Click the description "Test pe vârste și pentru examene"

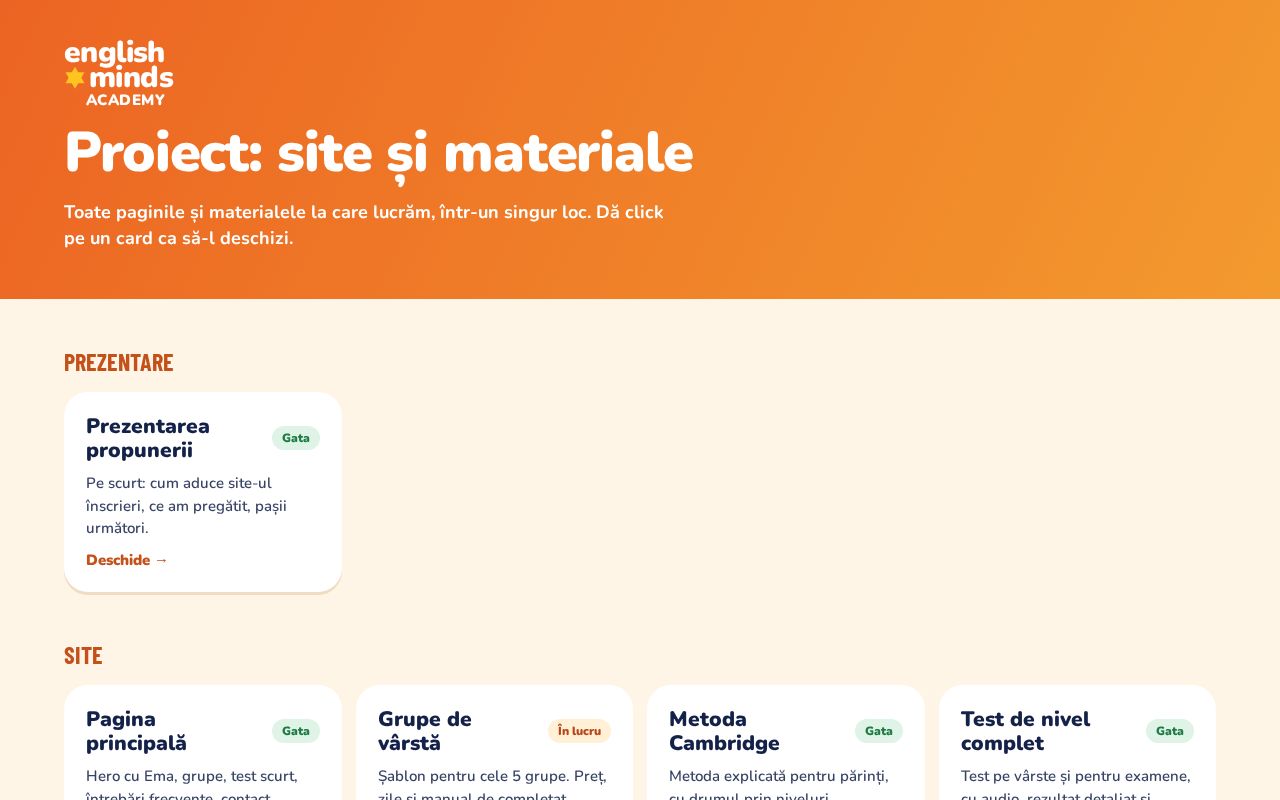coord(1076,786)
